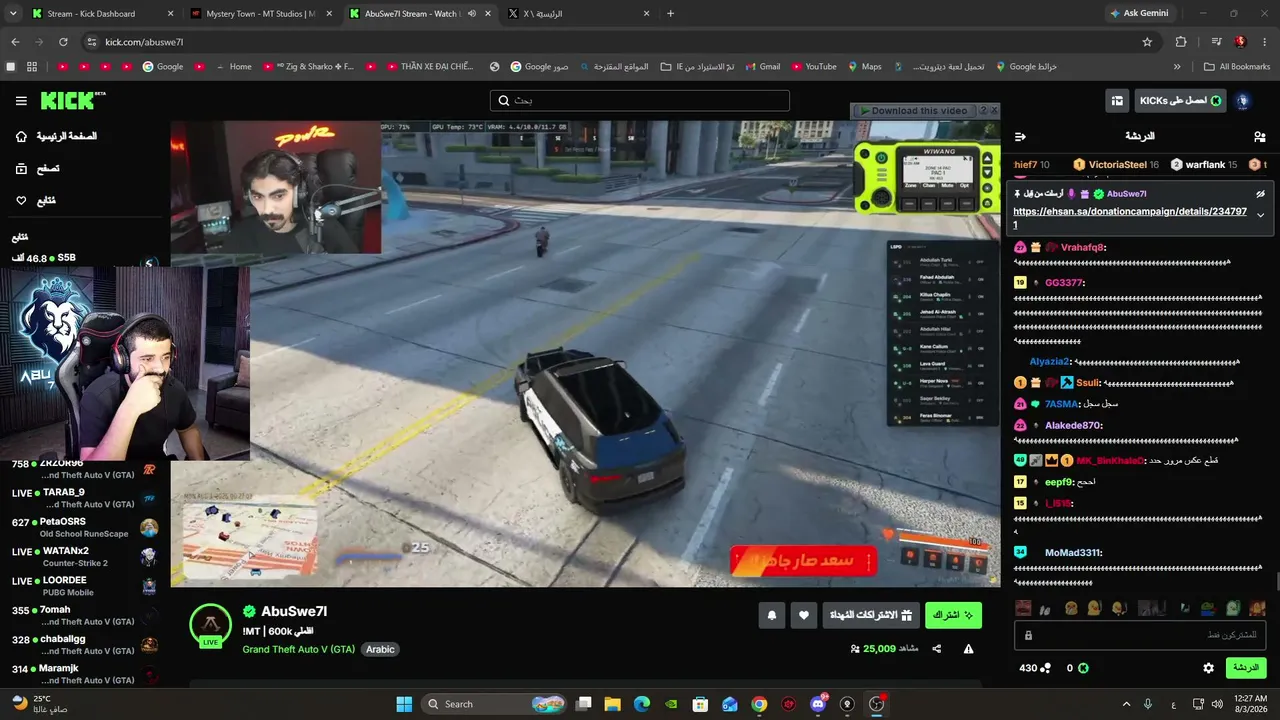
Task: Go to the Kick logo home page
Action: pos(73,100)
